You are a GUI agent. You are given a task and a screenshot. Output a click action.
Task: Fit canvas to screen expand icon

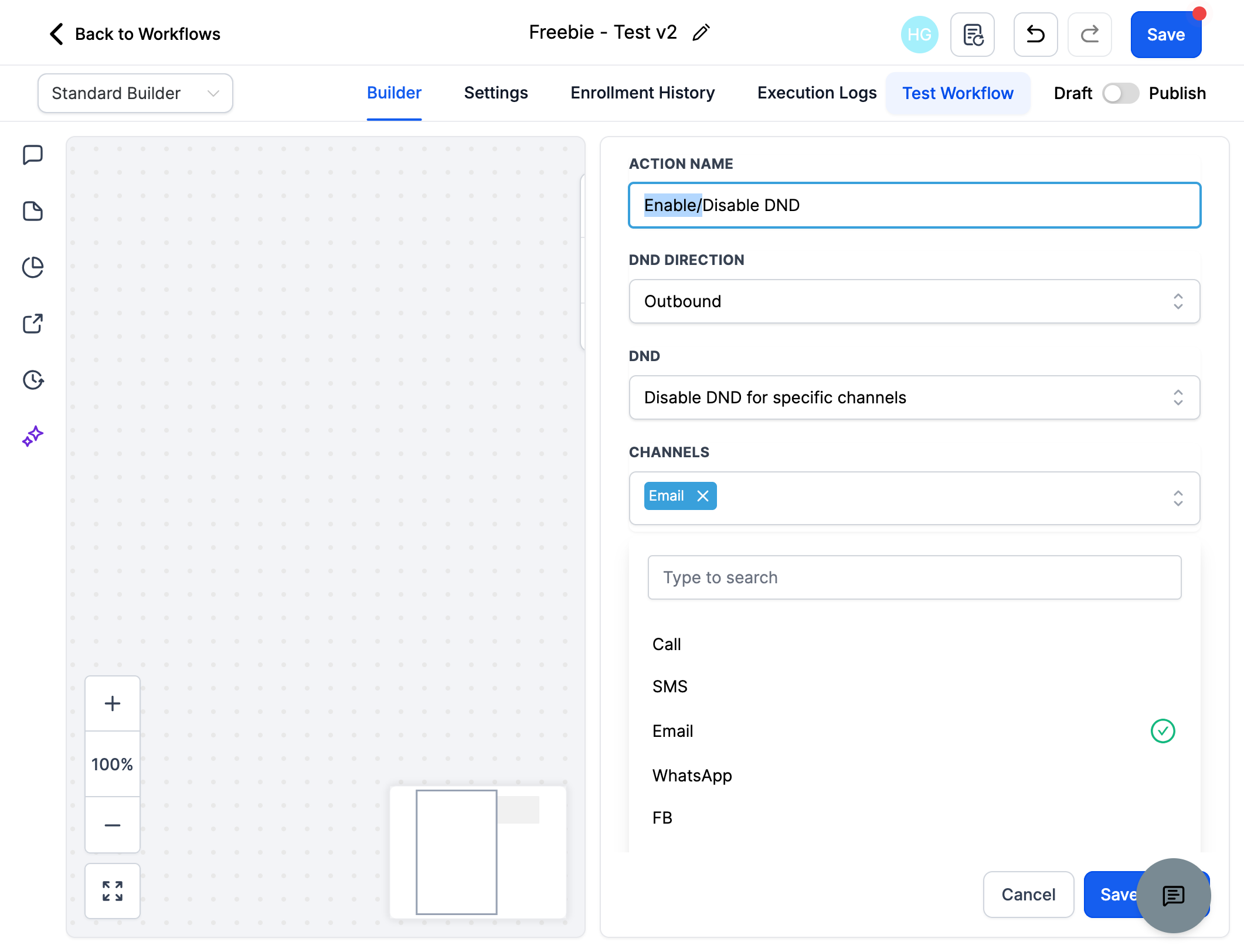click(113, 891)
